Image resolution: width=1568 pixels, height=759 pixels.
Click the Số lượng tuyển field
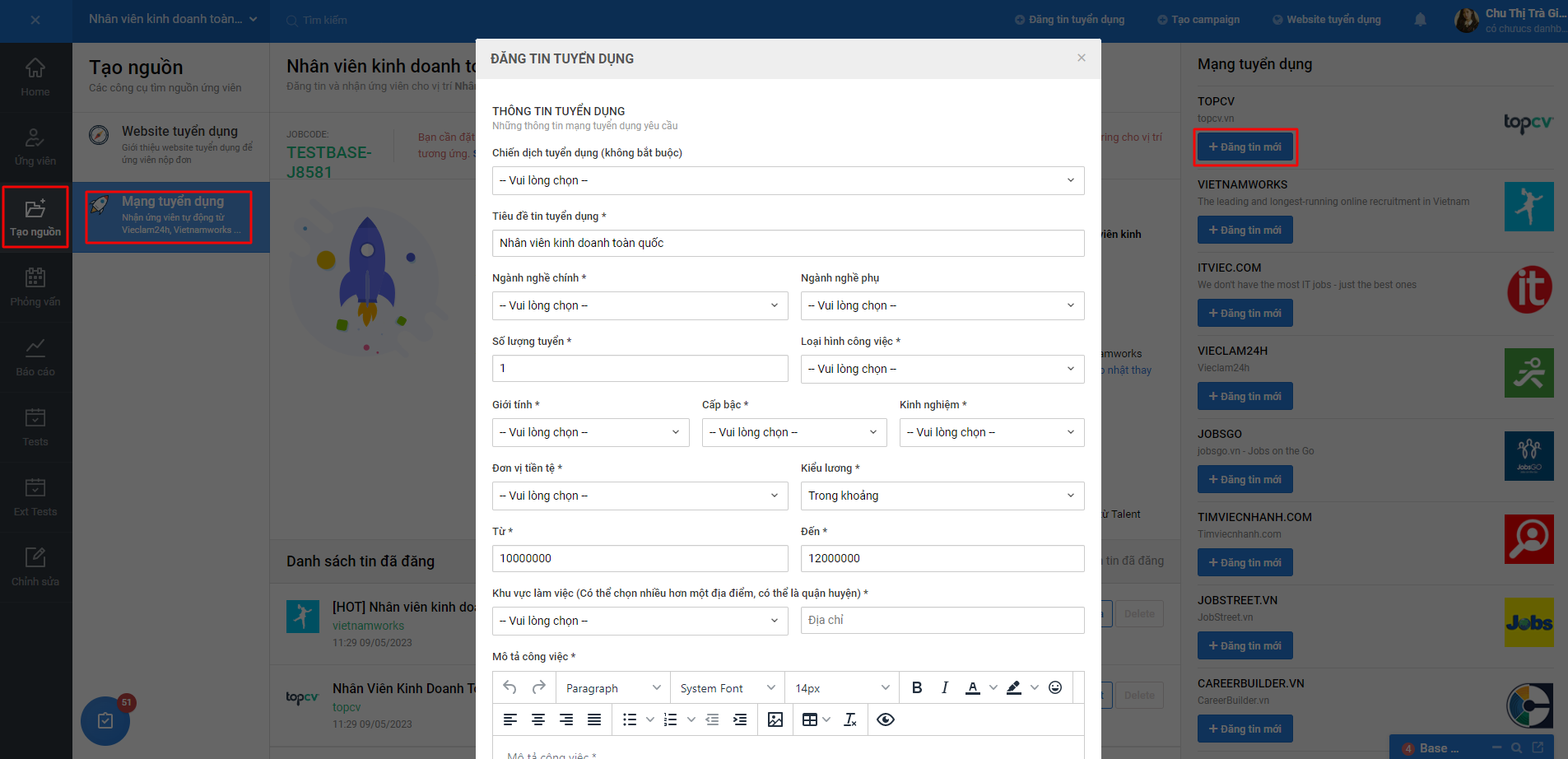[x=640, y=368]
